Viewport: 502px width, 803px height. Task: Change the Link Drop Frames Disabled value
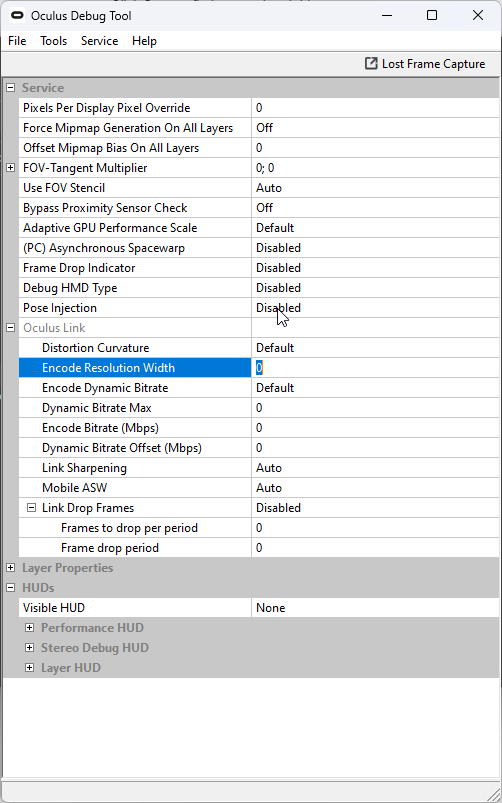pyautogui.click(x=375, y=508)
